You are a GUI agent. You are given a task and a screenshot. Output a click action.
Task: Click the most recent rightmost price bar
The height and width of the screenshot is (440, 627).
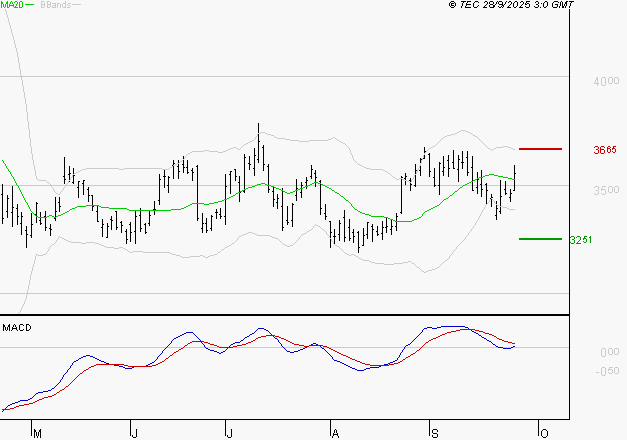click(x=516, y=177)
